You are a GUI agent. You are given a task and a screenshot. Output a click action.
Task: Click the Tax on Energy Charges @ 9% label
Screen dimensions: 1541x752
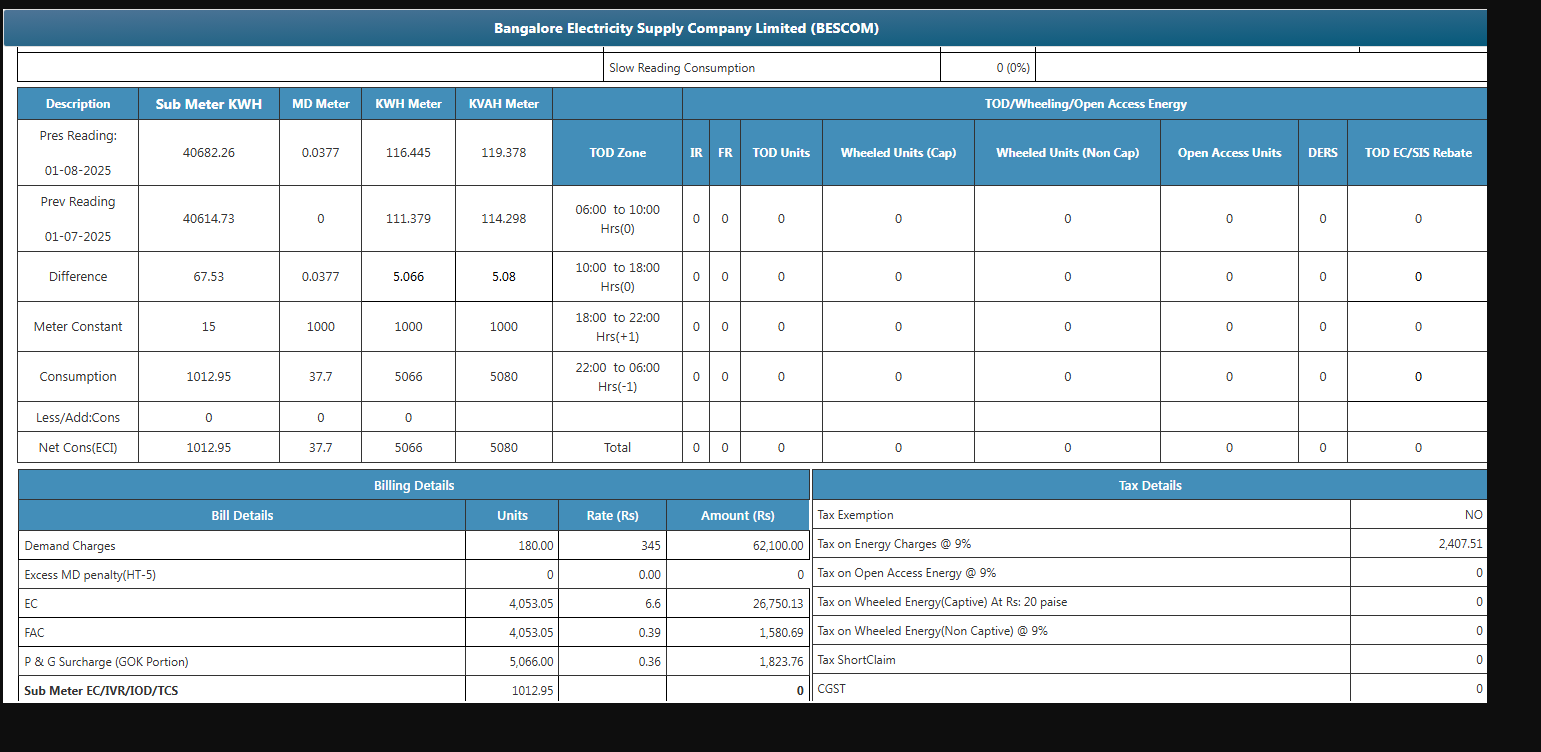(894, 544)
